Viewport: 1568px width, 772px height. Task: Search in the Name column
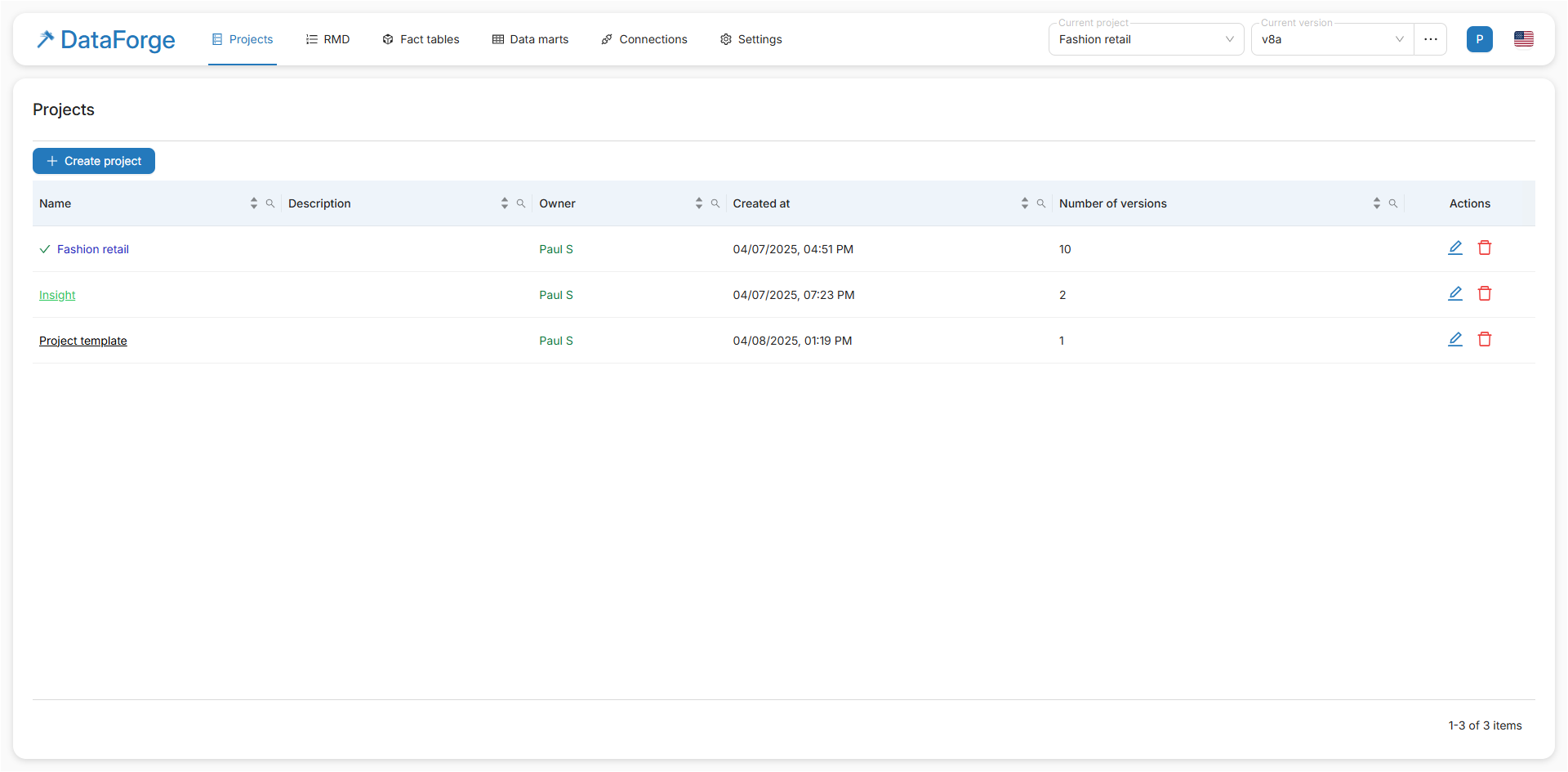(270, 203)
